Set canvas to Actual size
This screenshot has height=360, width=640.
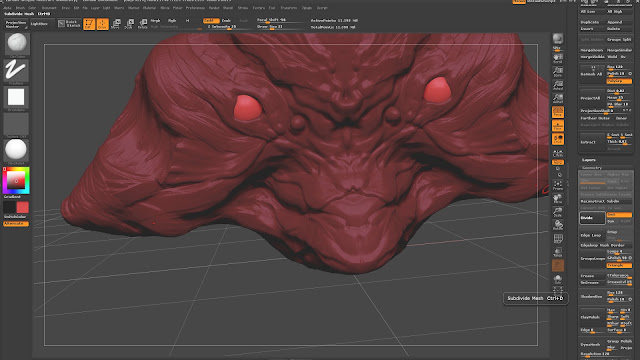tap(558, 85)
